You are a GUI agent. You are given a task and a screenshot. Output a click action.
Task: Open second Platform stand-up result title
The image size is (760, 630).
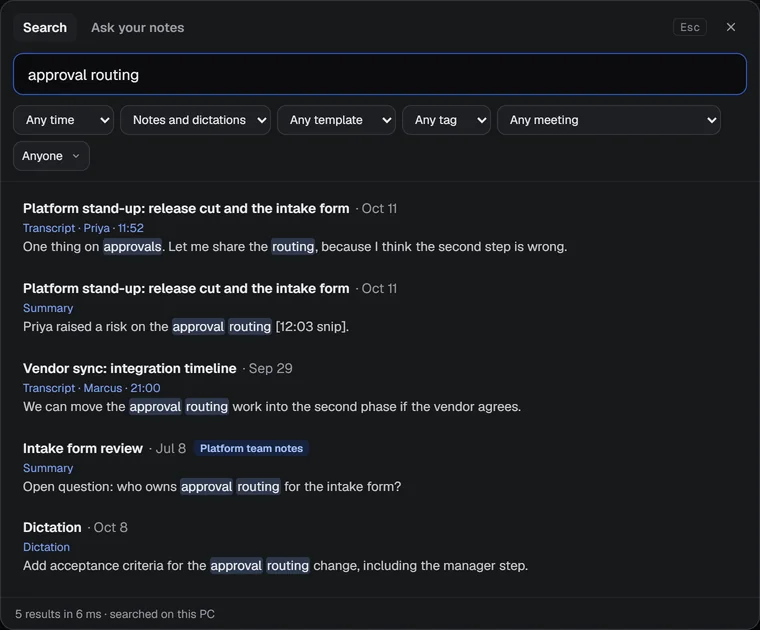(186, 288)
